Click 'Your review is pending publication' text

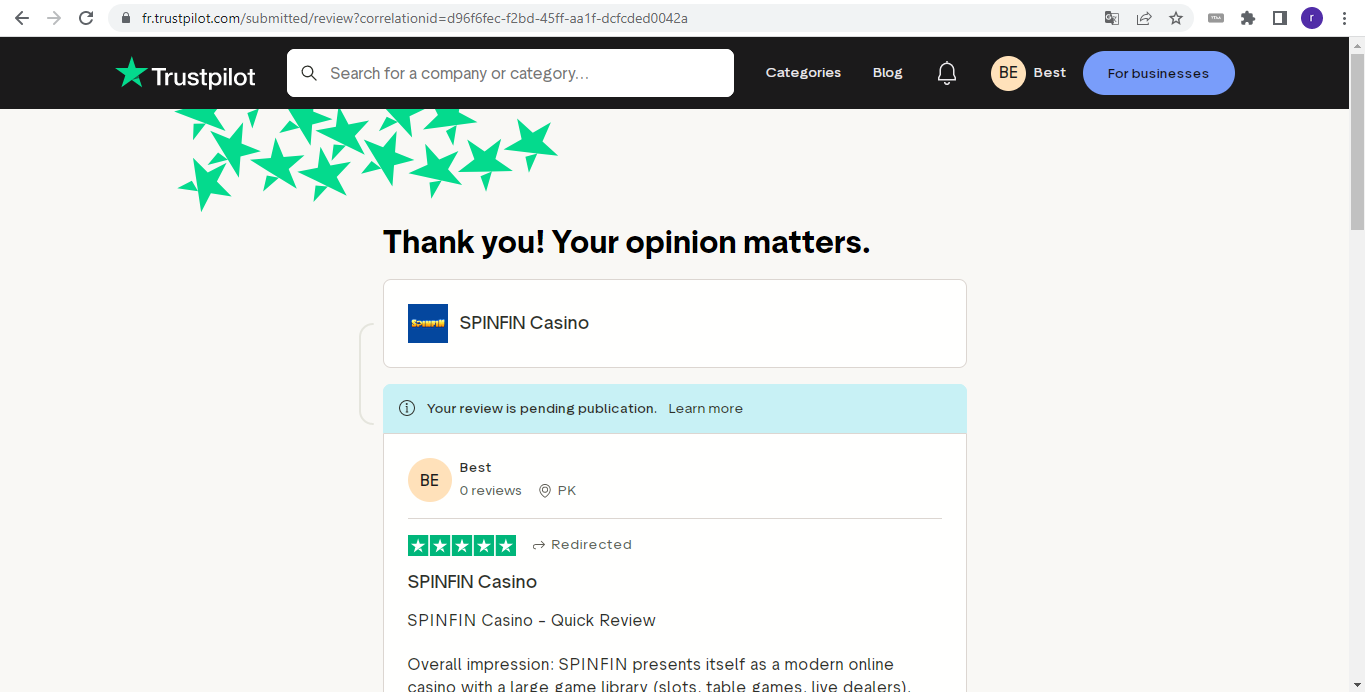point(542,408)
